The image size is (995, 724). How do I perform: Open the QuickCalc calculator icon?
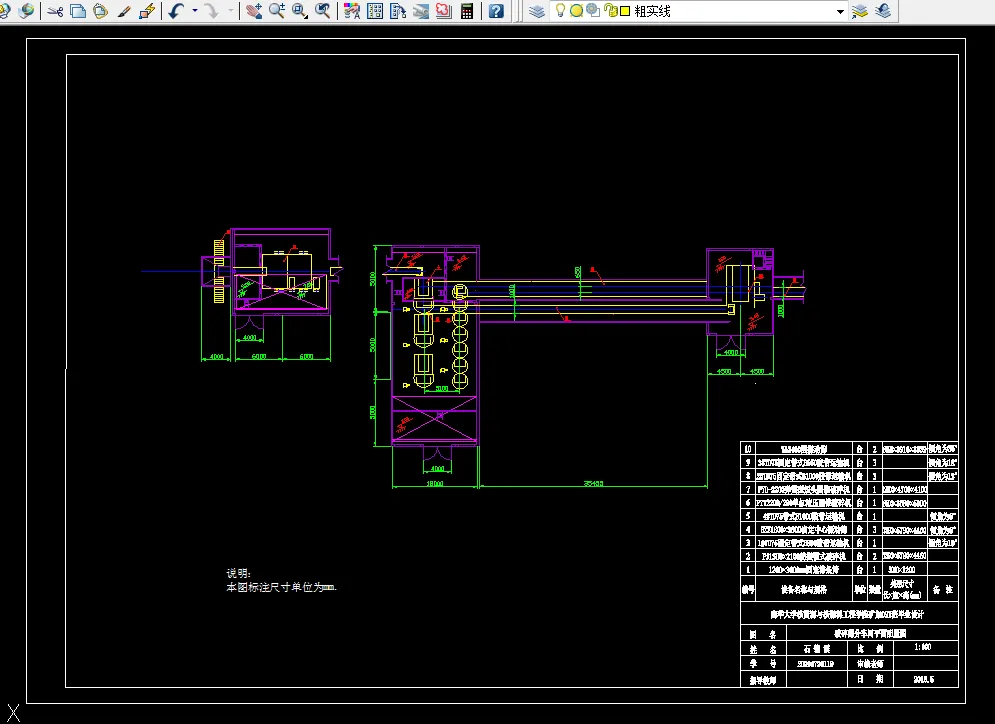pyautogui.click(x=467, y=11)
